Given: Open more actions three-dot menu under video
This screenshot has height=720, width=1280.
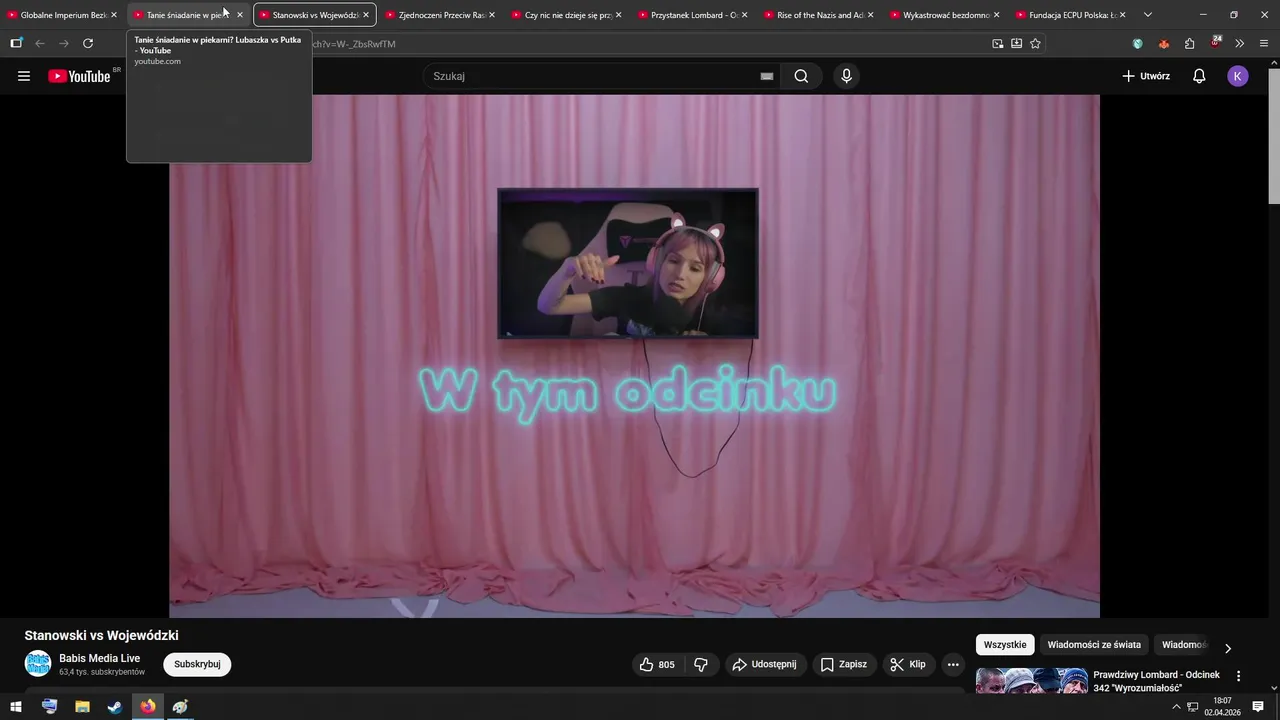Looking at the screenshot, I should click(953, 664).
